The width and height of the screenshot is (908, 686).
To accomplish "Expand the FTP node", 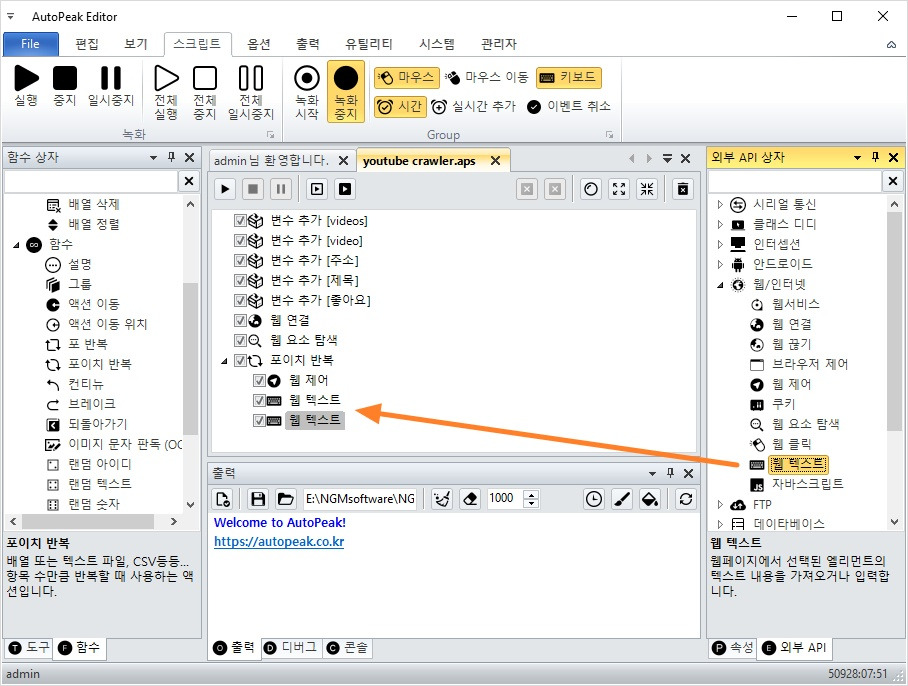I will [x=720, y=504].
